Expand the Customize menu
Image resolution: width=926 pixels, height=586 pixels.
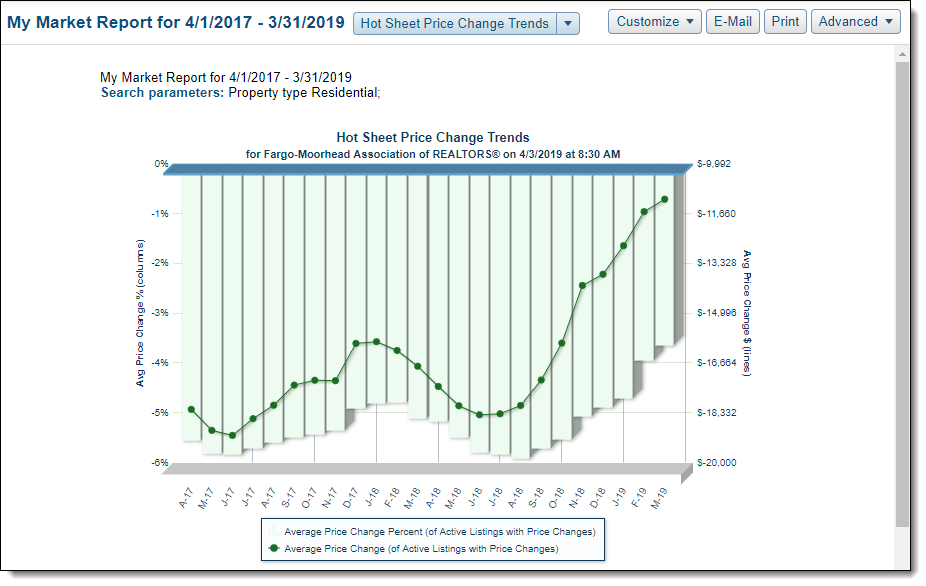pyautogui.click(x=655, y=22)
